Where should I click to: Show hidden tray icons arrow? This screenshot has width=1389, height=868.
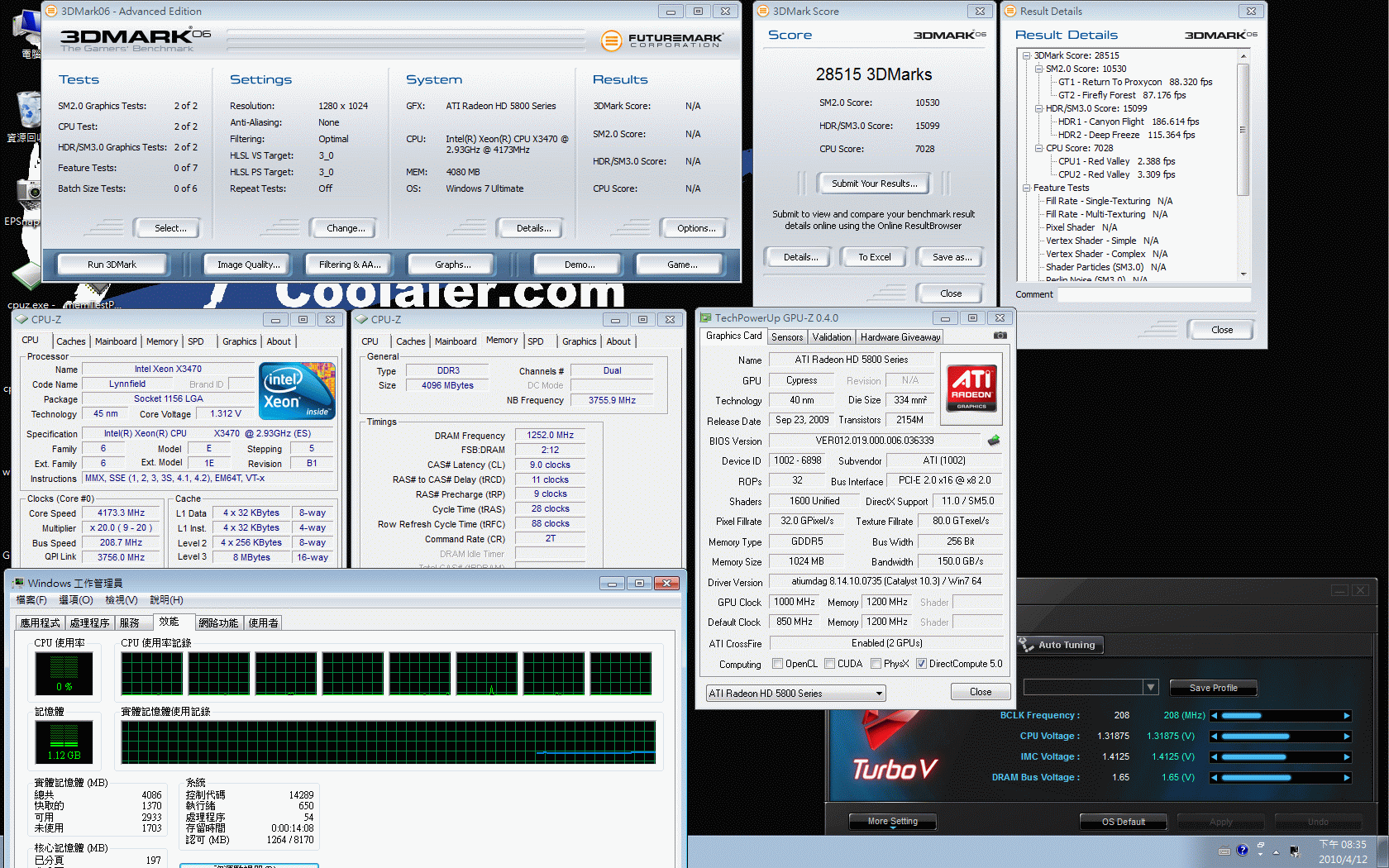(1276, 851)
